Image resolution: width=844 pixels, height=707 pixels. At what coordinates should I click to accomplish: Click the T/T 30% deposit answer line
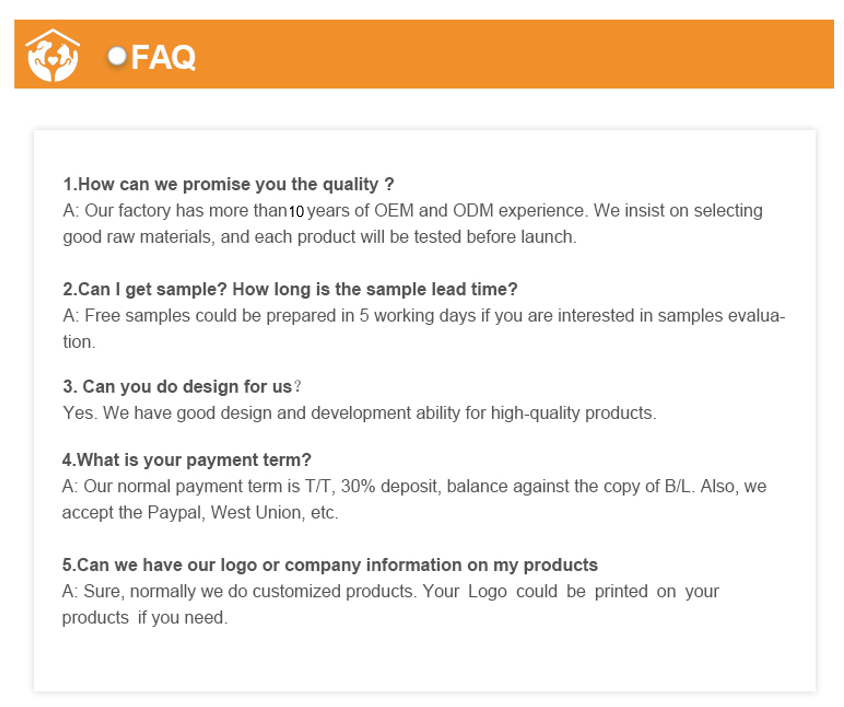point(414,487)
